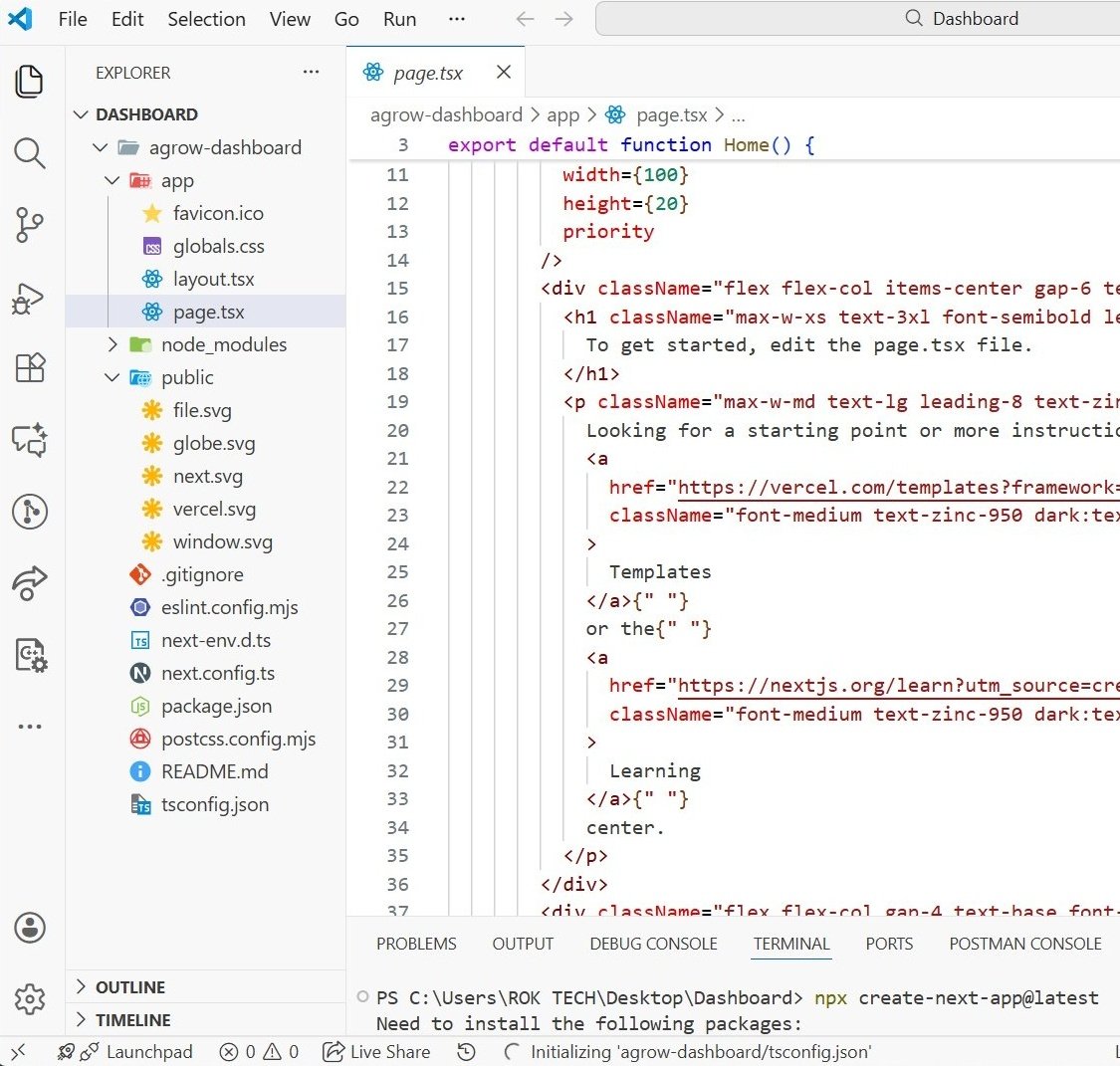
Task: Open the Go menu
Action: pos(346,19)
